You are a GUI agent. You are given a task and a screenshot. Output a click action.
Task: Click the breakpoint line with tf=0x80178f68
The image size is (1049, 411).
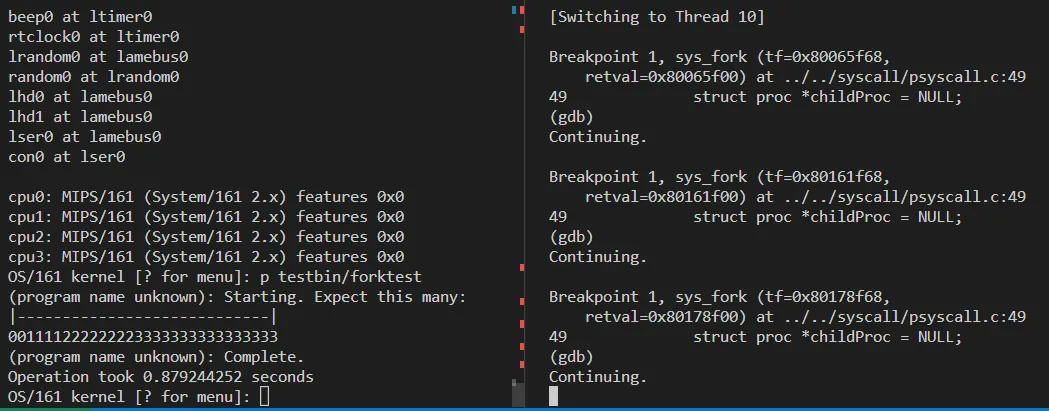pyautogui.click(x=718, y=297)
